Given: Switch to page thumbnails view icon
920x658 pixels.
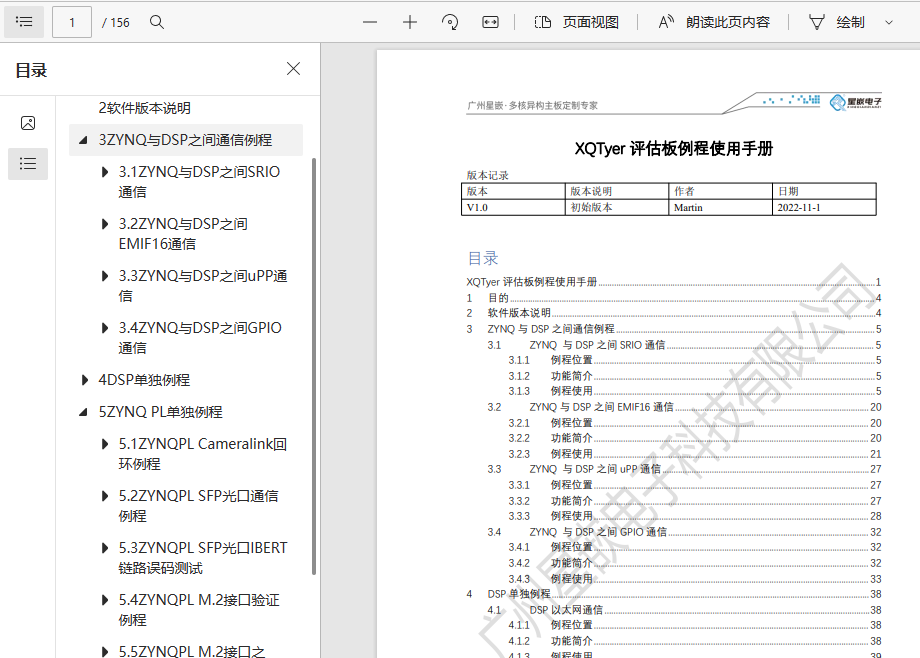Looking at the screenshot, I should [x=28, y=123].
